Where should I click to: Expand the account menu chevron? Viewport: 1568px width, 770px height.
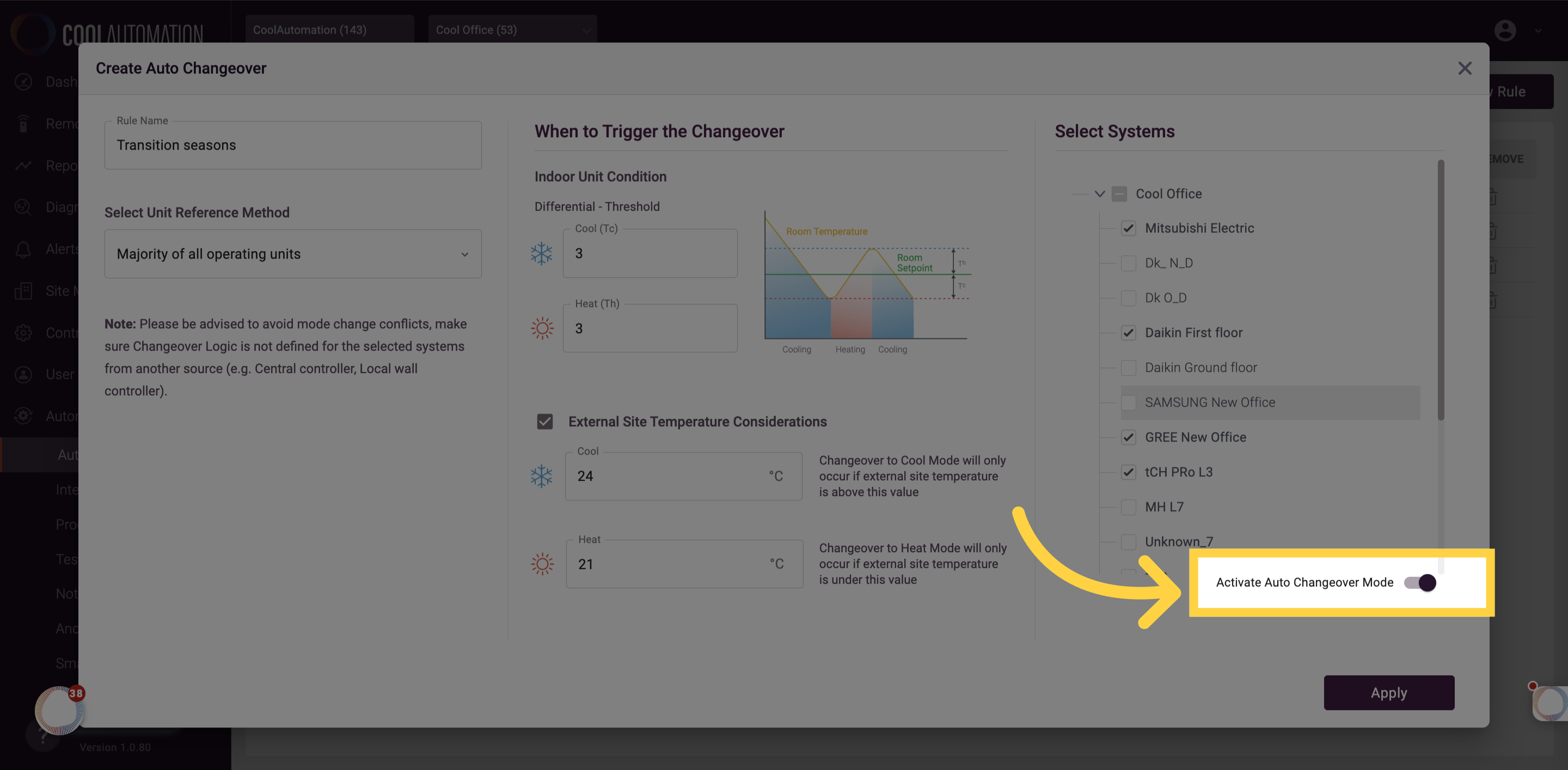click(1538, 30)
